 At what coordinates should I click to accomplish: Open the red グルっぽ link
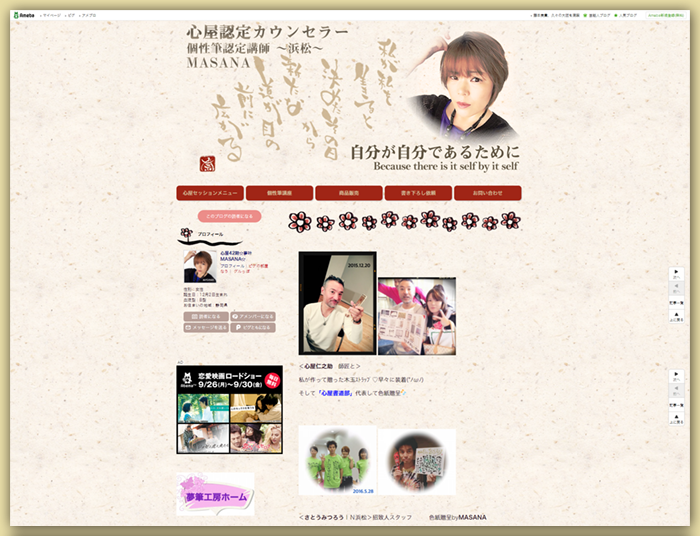[242, 271]
